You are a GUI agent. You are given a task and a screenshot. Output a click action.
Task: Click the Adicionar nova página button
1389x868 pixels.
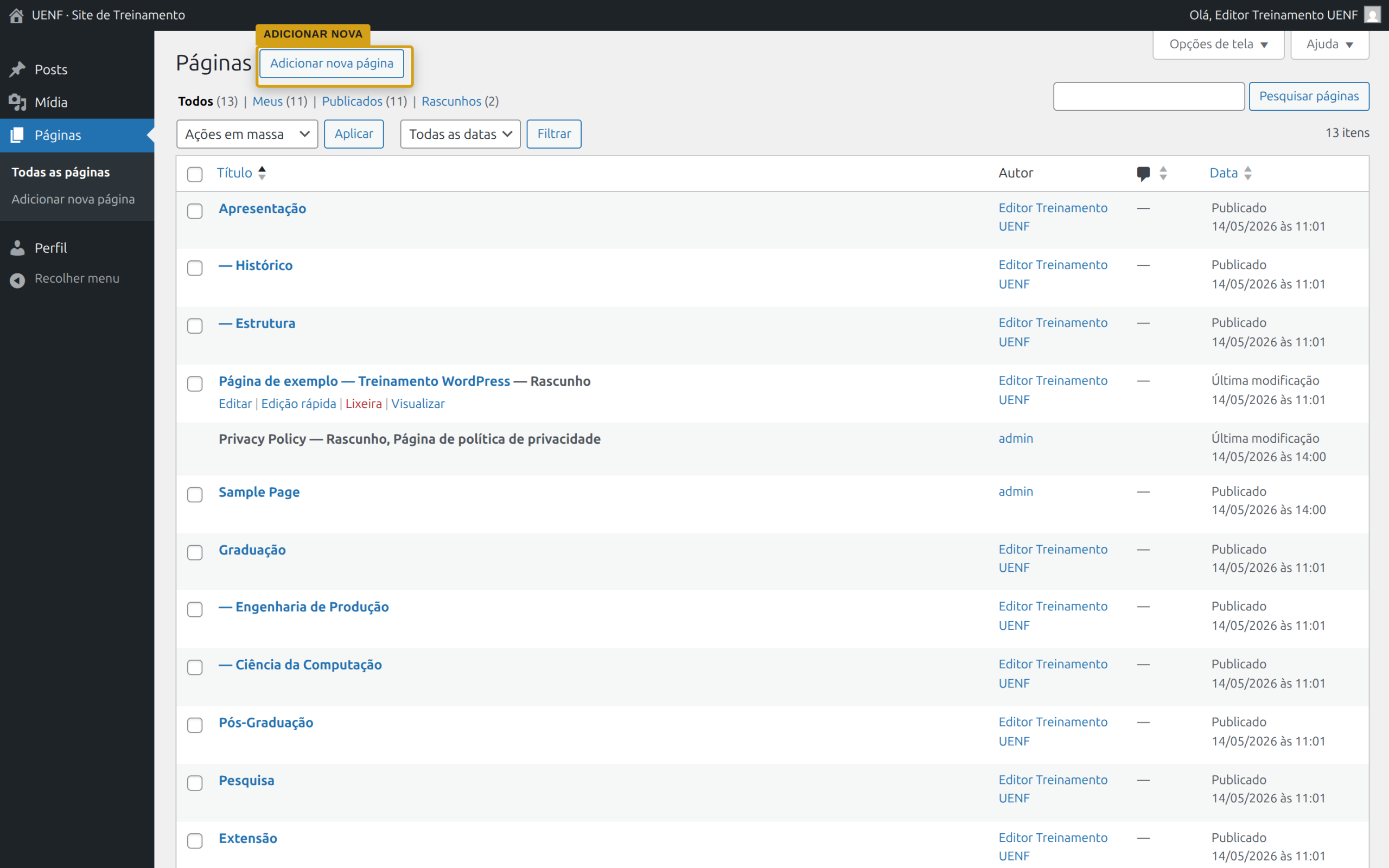(x=332, y=63)
